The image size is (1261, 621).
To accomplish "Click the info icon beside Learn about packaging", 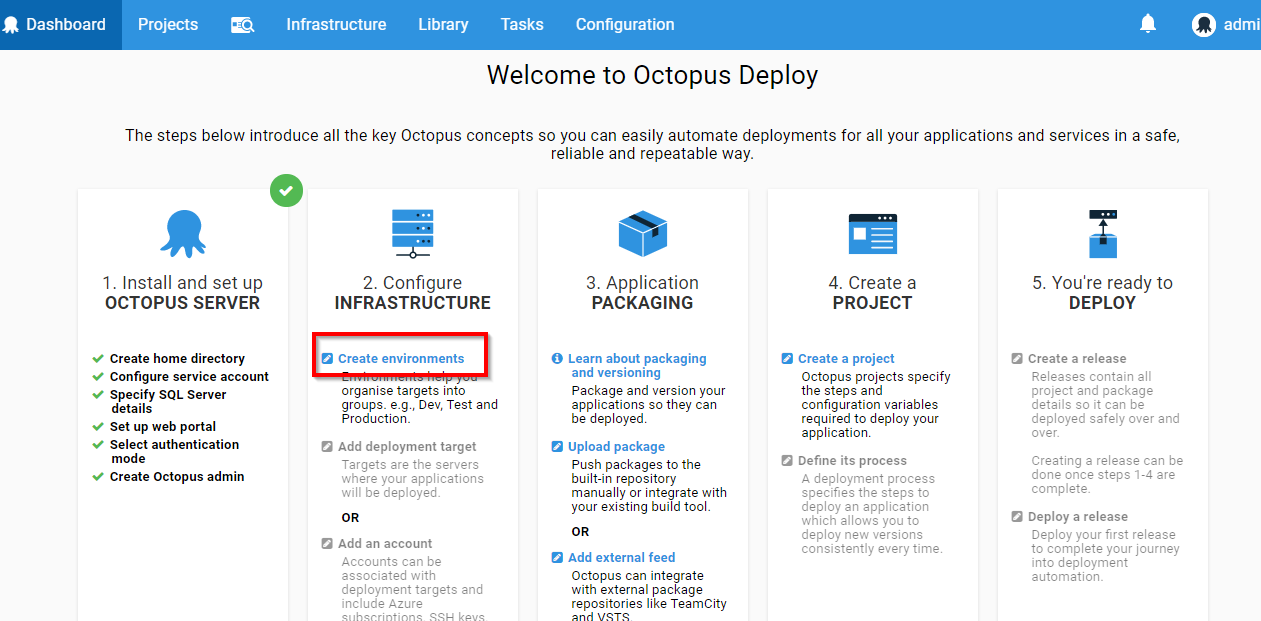I will (x=558, y=358).
